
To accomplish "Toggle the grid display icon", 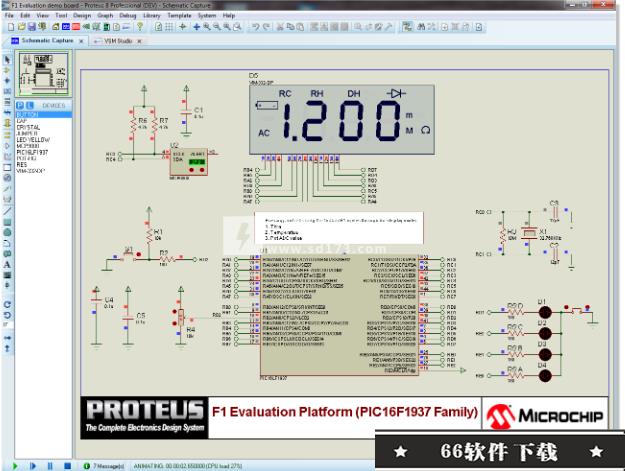I will click(169, 27).
